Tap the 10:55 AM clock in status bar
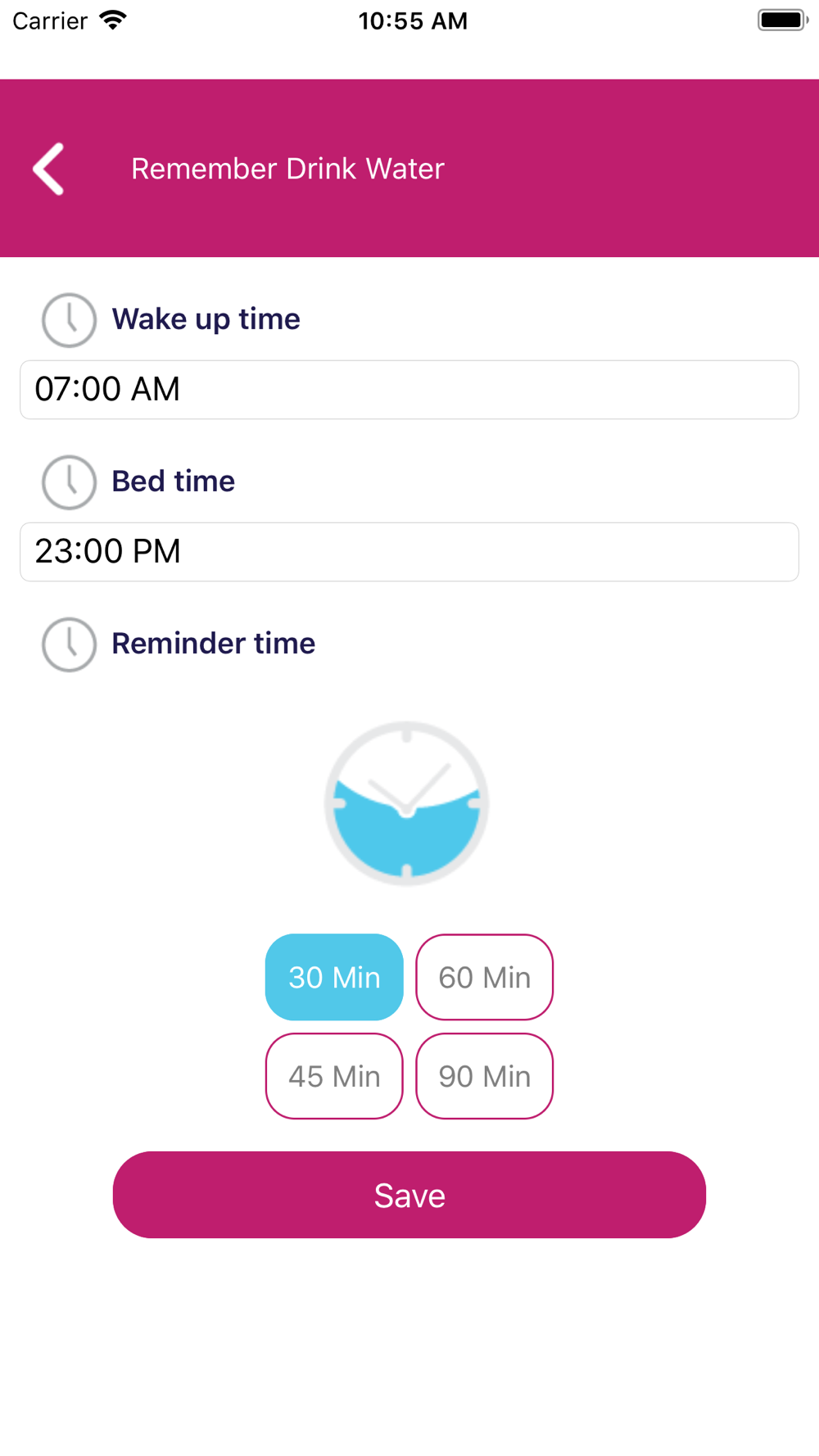Screen dimensions: 819x1456 pos(413,21)
